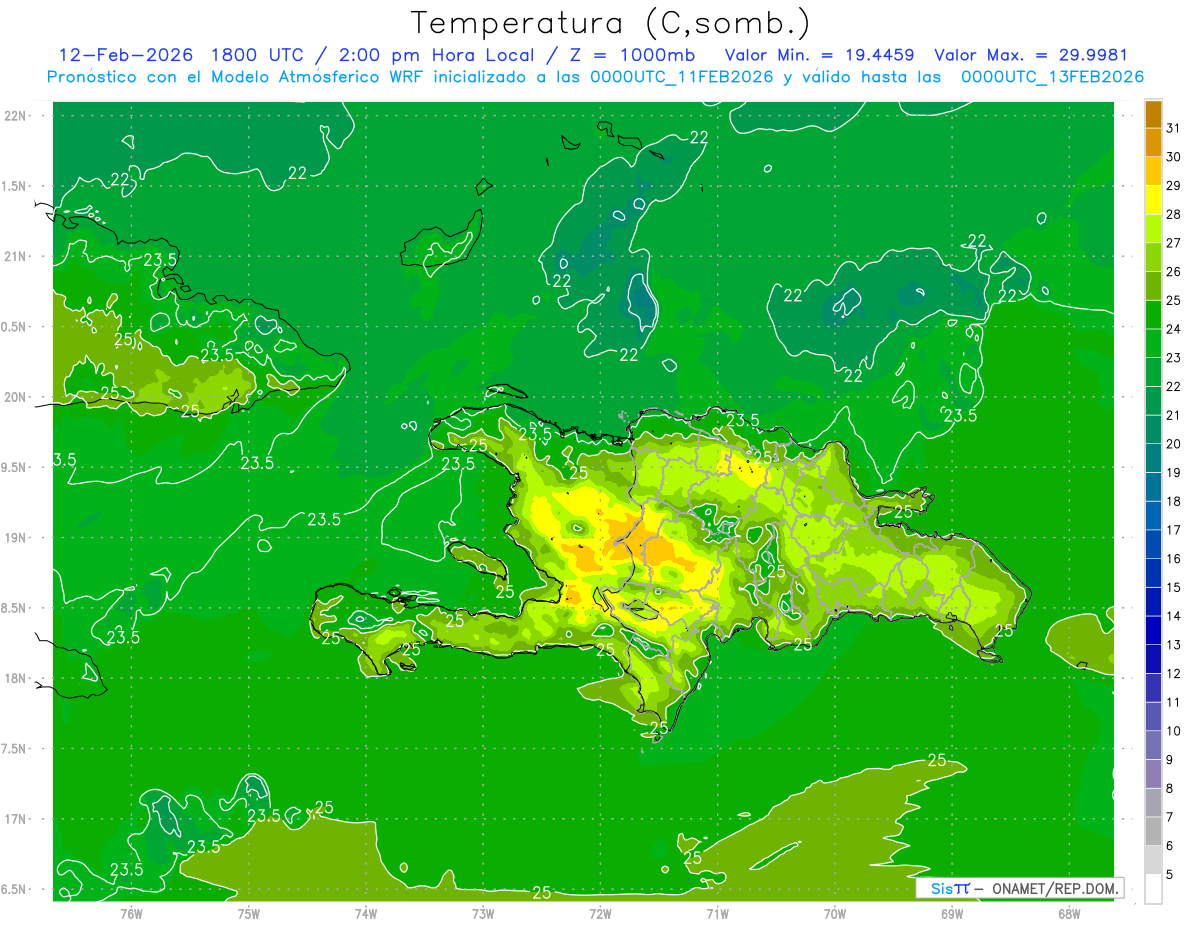Select the yellow swatch between 28 and 29
The height and width of the screenshot is (927, 1200).
[1153, 200]
